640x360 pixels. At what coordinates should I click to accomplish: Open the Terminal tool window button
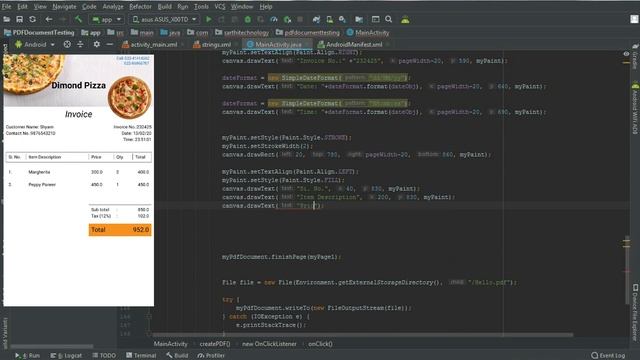[x=141, y=356]
